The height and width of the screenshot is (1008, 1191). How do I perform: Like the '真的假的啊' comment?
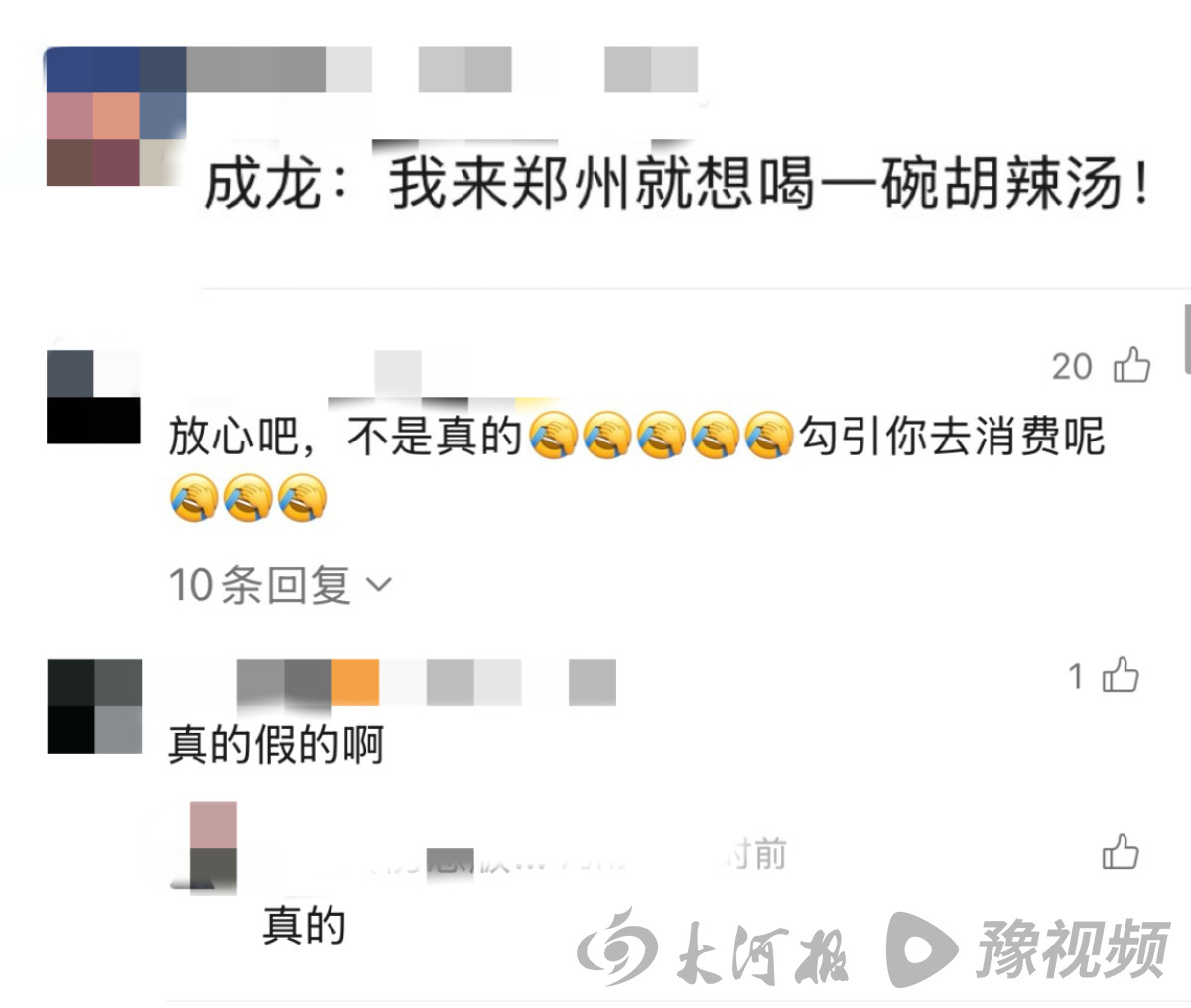1122,675
